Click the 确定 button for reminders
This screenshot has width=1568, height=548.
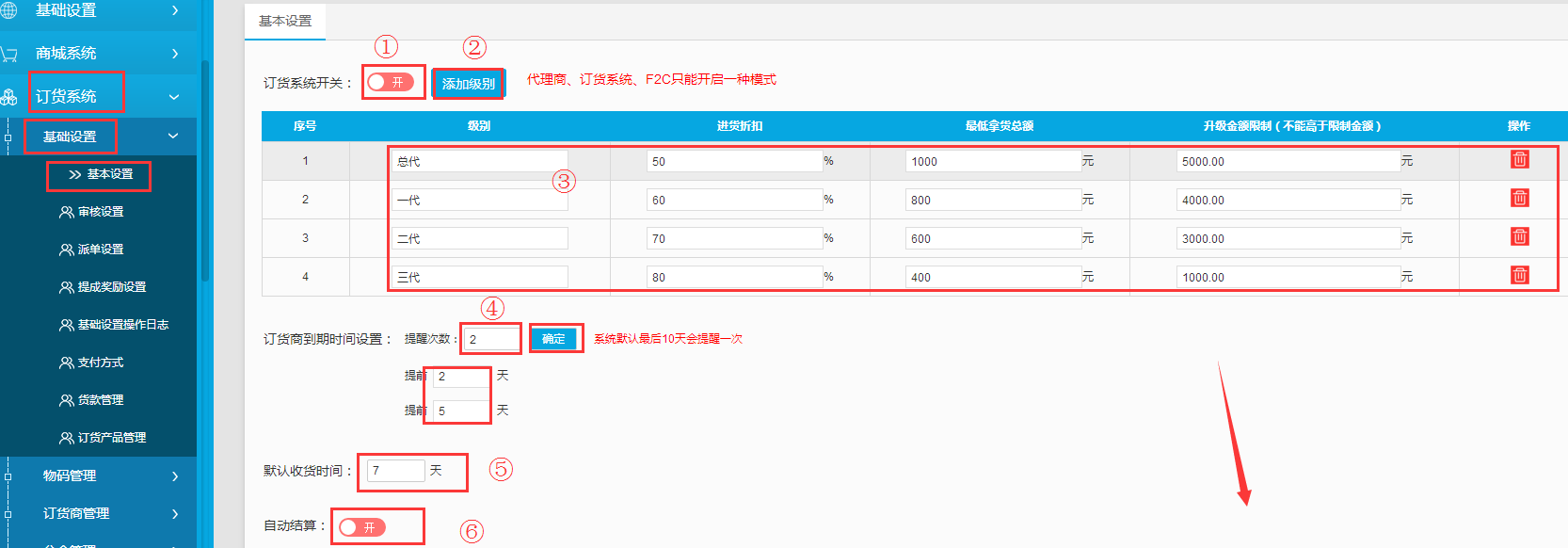click(x=553, y=339)
